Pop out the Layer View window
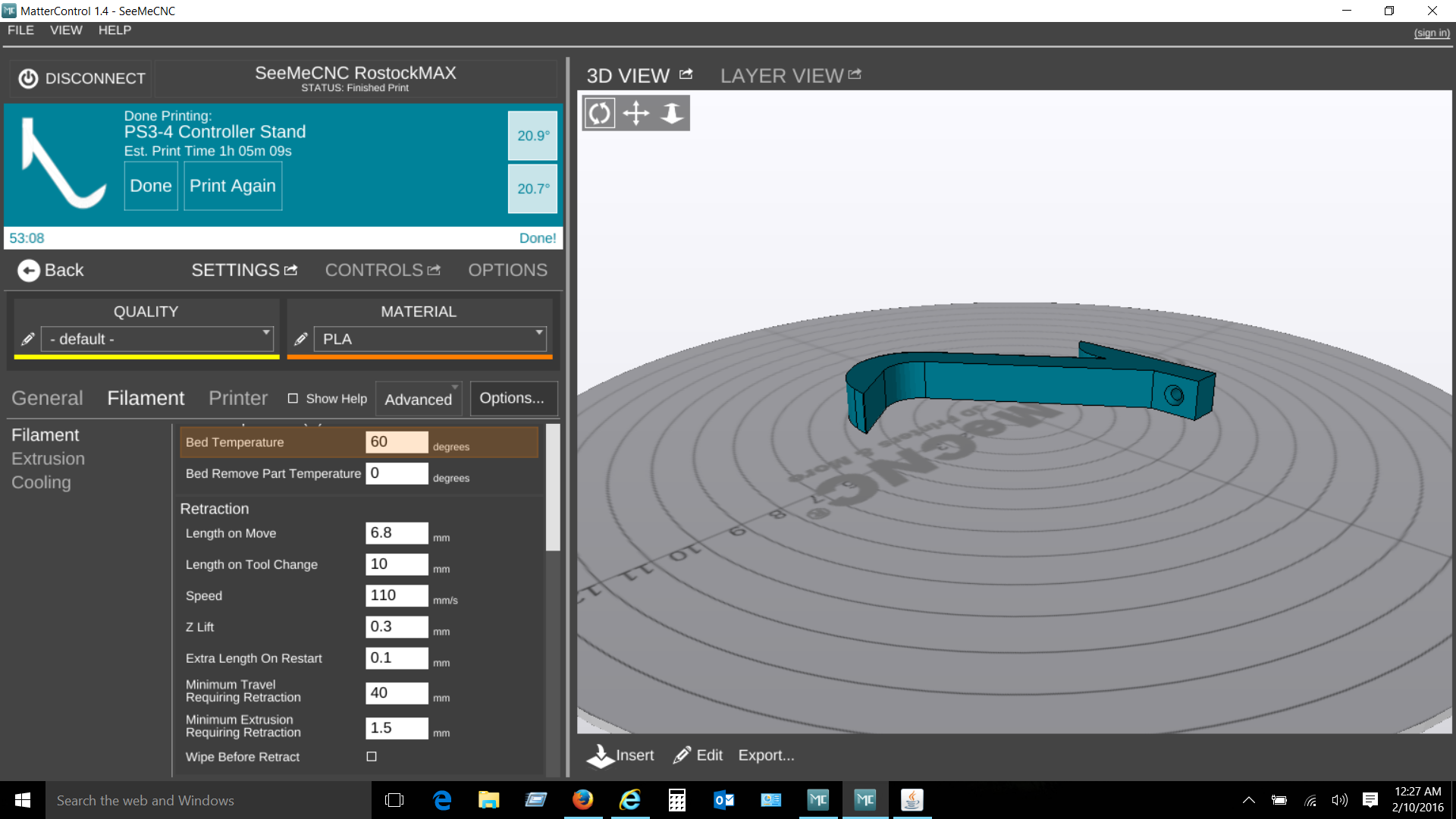 855,74
